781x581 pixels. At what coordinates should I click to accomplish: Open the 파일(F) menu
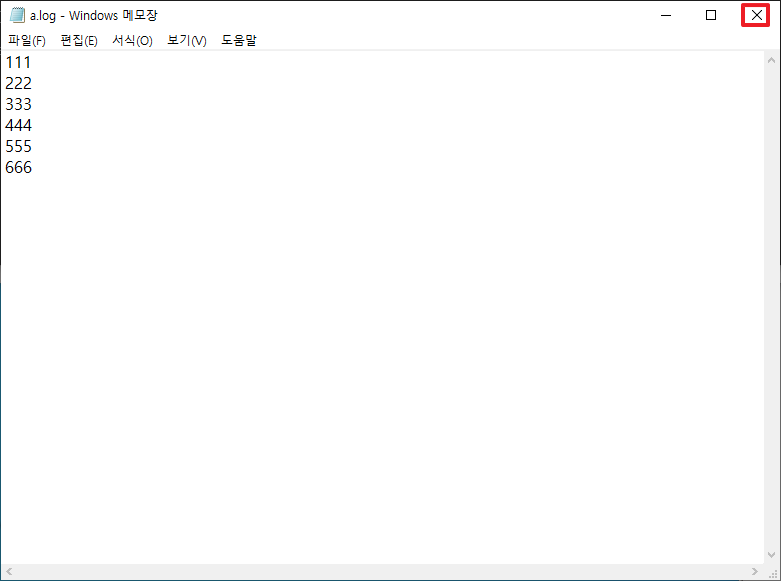click(27, 40)
